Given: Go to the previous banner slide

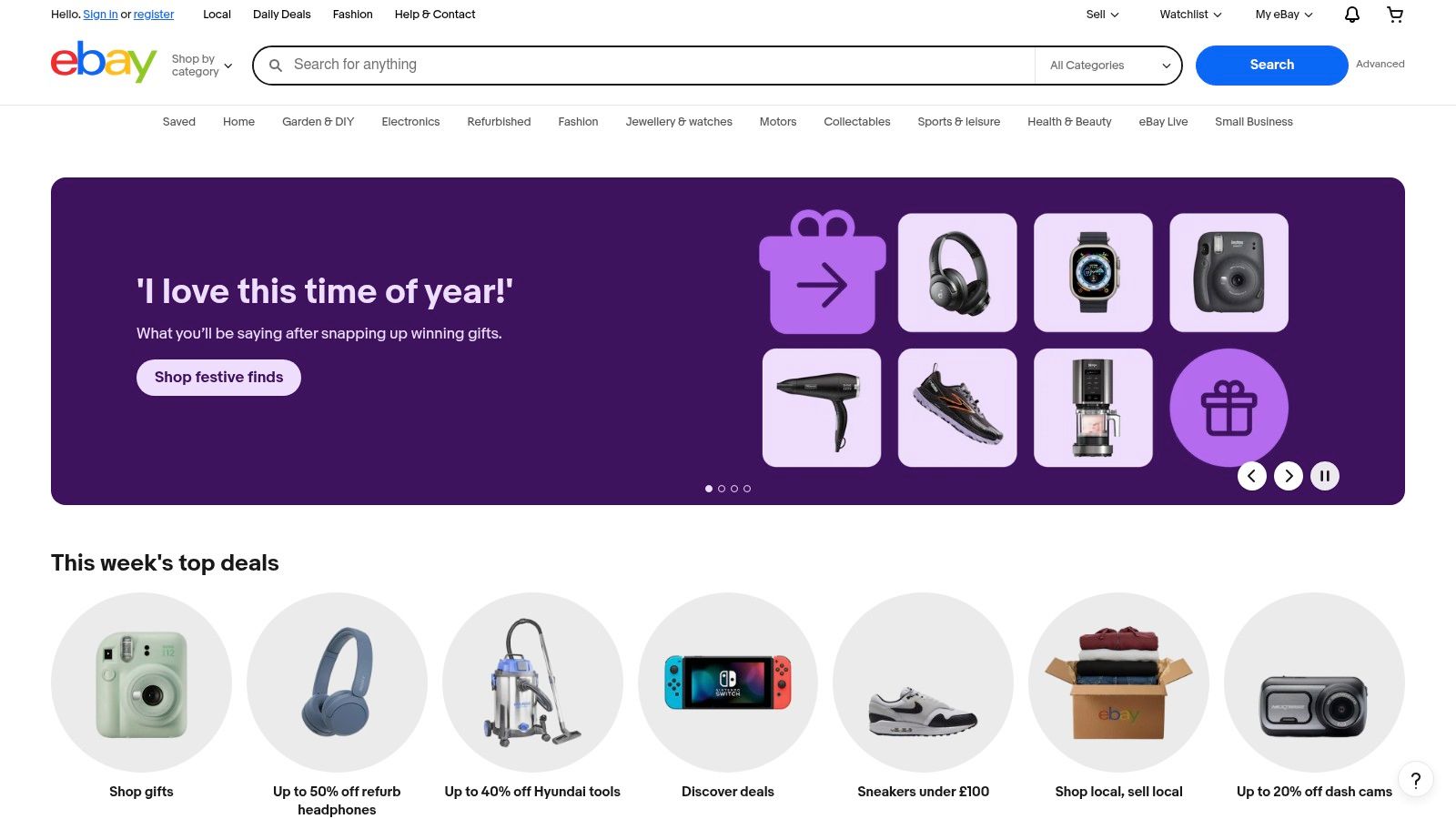Looking at the screenshot, I should click(1252, 476).
